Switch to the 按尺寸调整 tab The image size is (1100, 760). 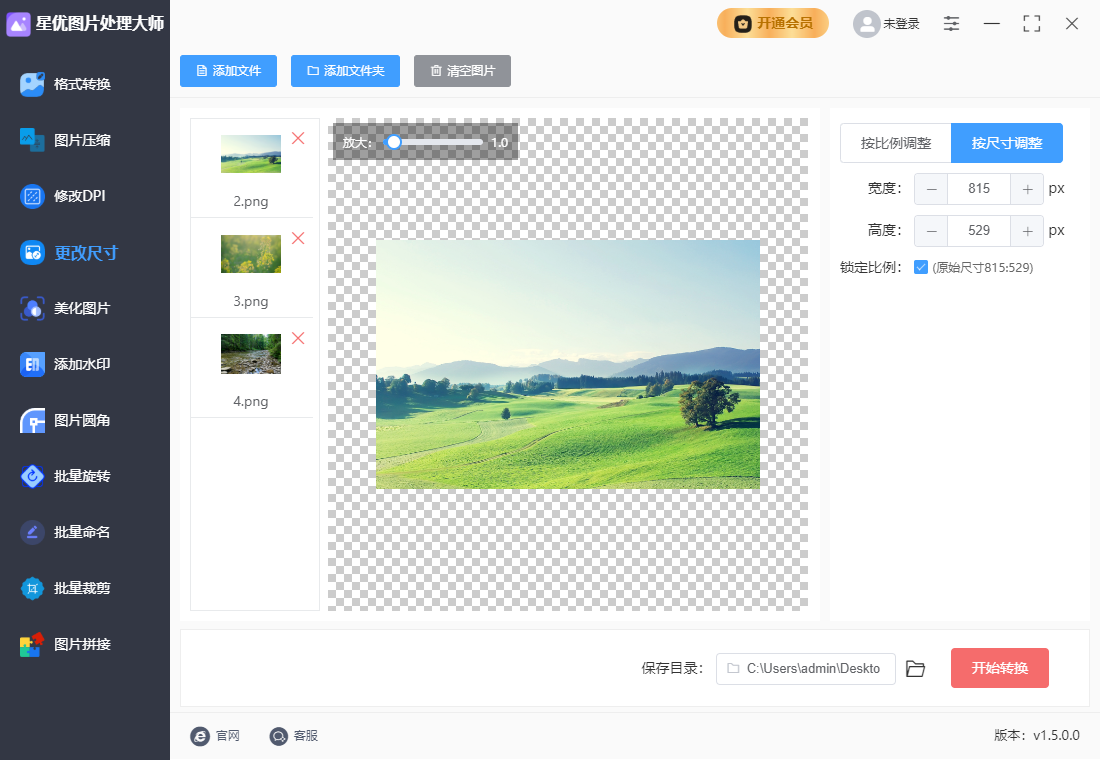tap(1007, 143)
